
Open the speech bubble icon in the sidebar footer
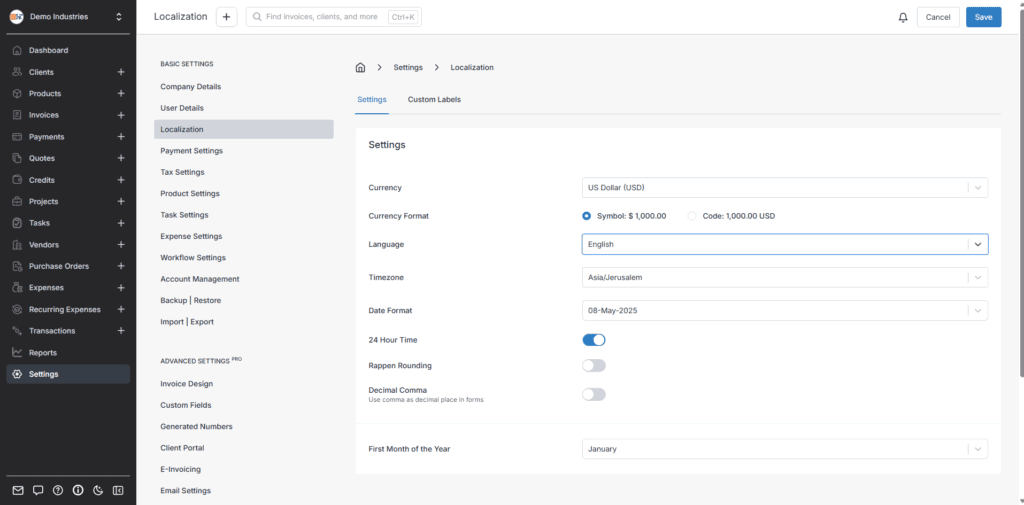[x=38, y=490]
